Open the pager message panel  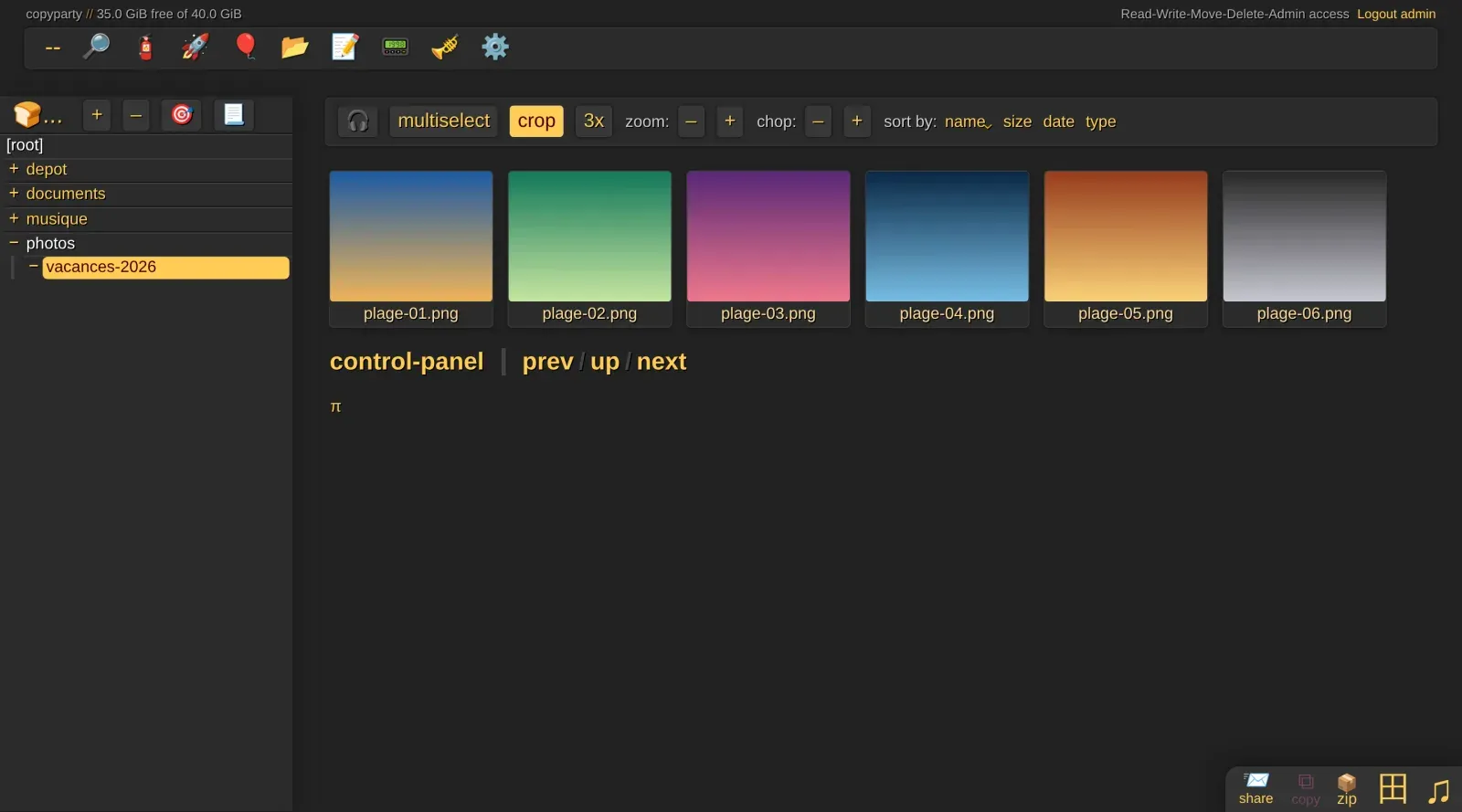coord(395,47)
